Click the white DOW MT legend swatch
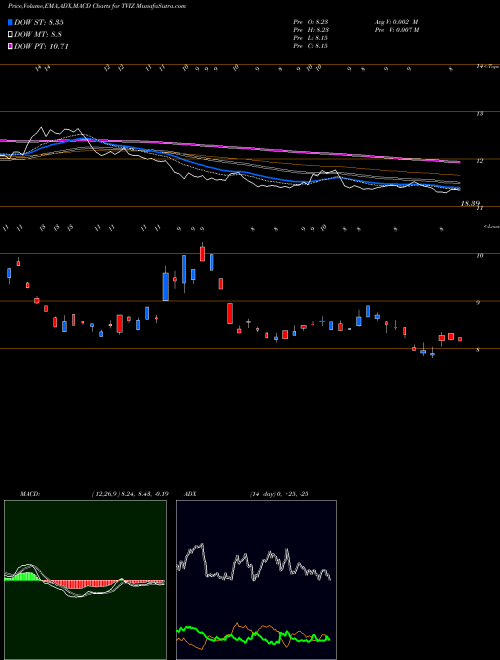Screen dimensions: 500x660 click(x=11, y=34)
